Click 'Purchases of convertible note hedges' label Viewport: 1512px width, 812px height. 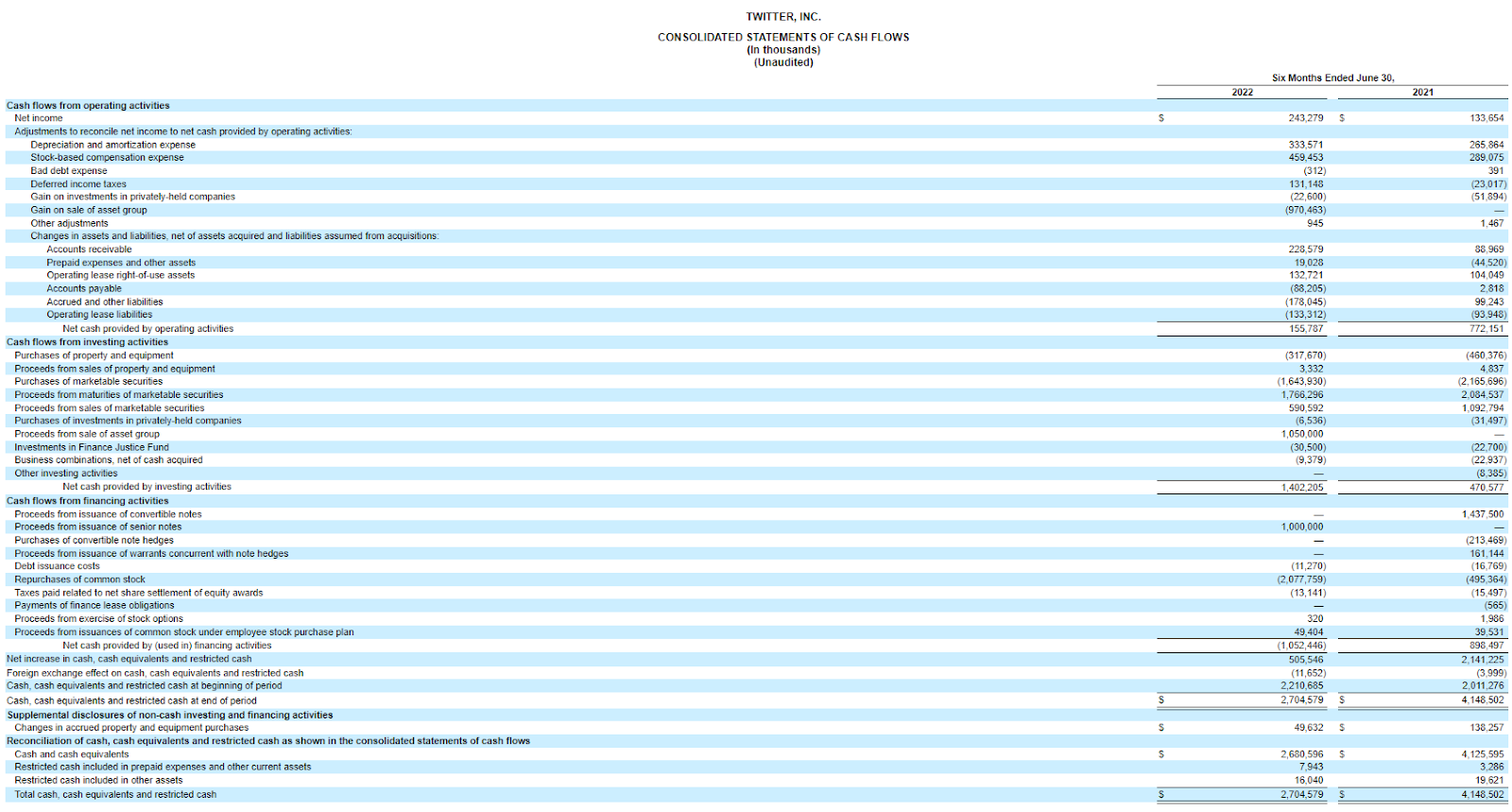point(94,540)
